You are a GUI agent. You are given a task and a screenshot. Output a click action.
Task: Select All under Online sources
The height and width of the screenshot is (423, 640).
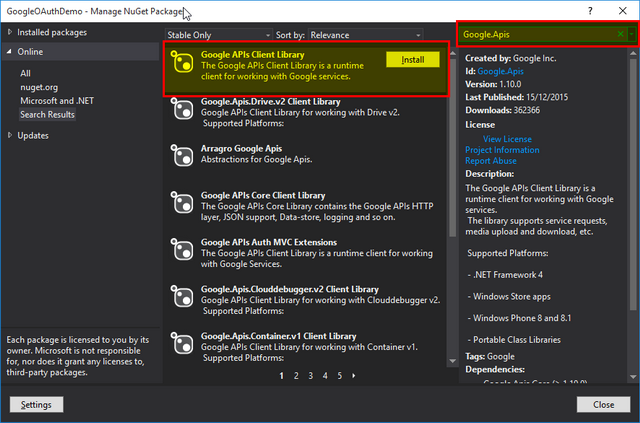point(25,73)
